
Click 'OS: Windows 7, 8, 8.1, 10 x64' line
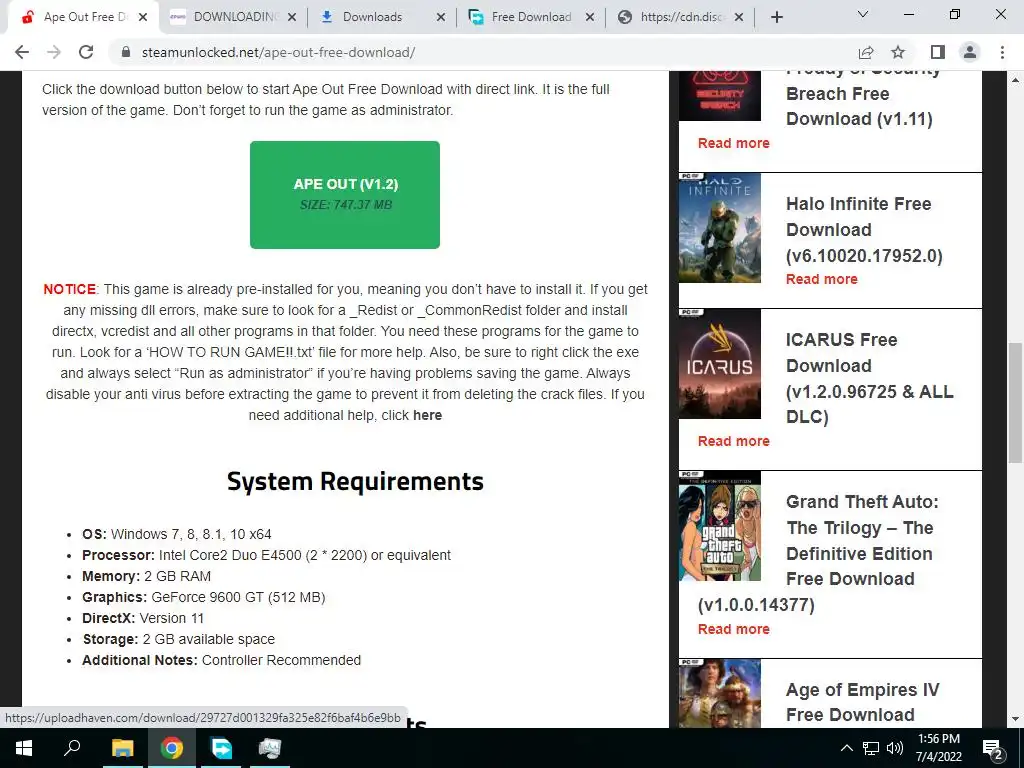point(177,534)
